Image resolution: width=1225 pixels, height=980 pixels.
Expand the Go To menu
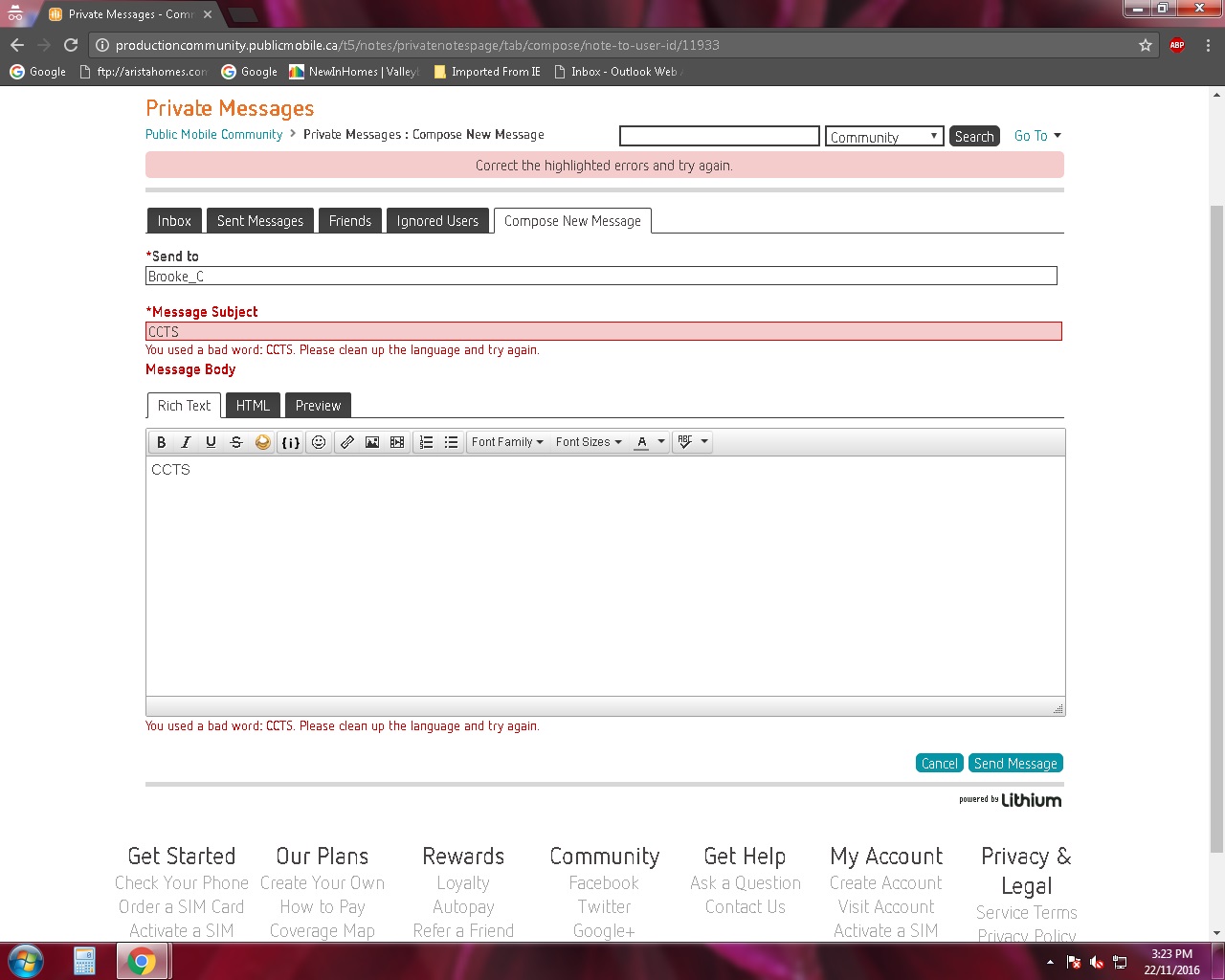[1037, 136]
